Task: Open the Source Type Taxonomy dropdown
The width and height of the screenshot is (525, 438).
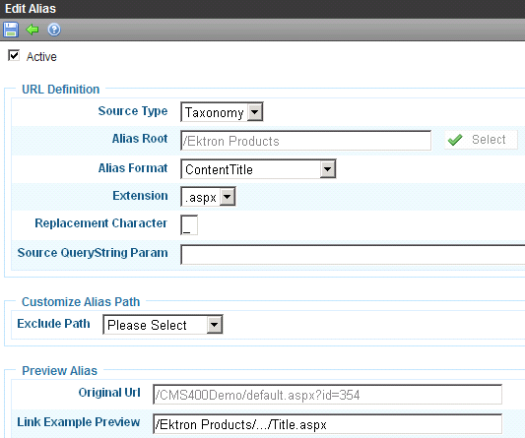Action: [x=222, y=112]
